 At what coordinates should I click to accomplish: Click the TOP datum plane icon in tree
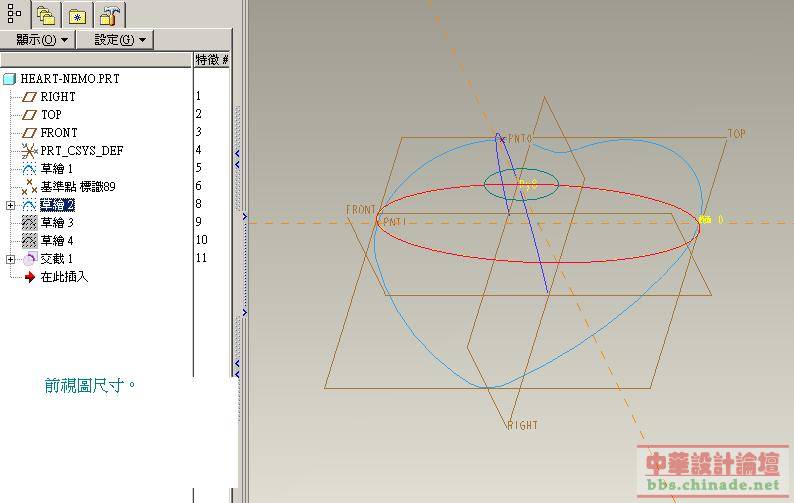29,115
